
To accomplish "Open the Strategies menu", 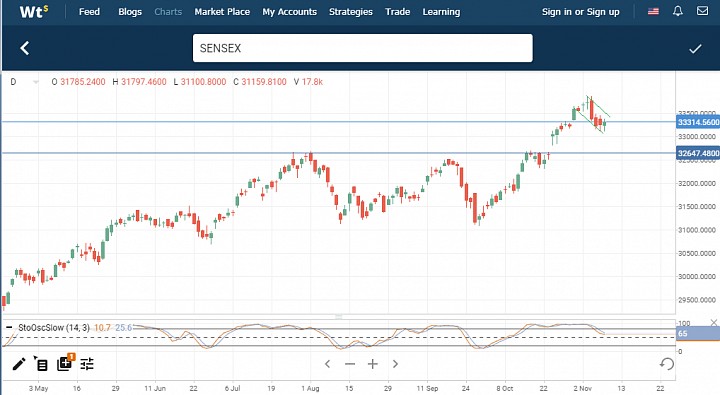I will 351,12.
